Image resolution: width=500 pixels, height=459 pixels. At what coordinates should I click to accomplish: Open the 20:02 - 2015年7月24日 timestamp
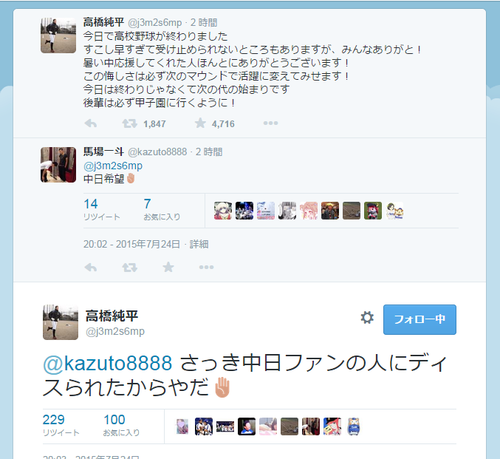(132, 244)
